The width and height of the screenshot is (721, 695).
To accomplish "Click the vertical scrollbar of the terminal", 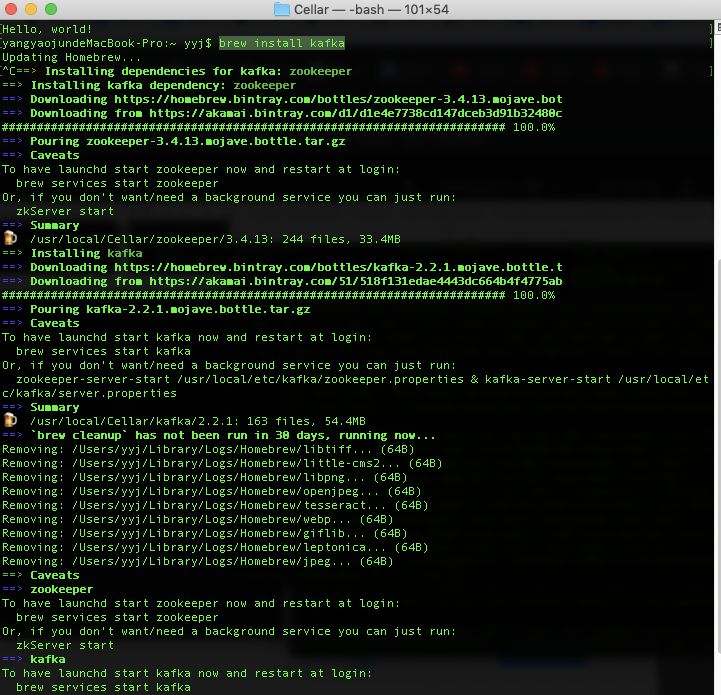I will coord(718,455).
